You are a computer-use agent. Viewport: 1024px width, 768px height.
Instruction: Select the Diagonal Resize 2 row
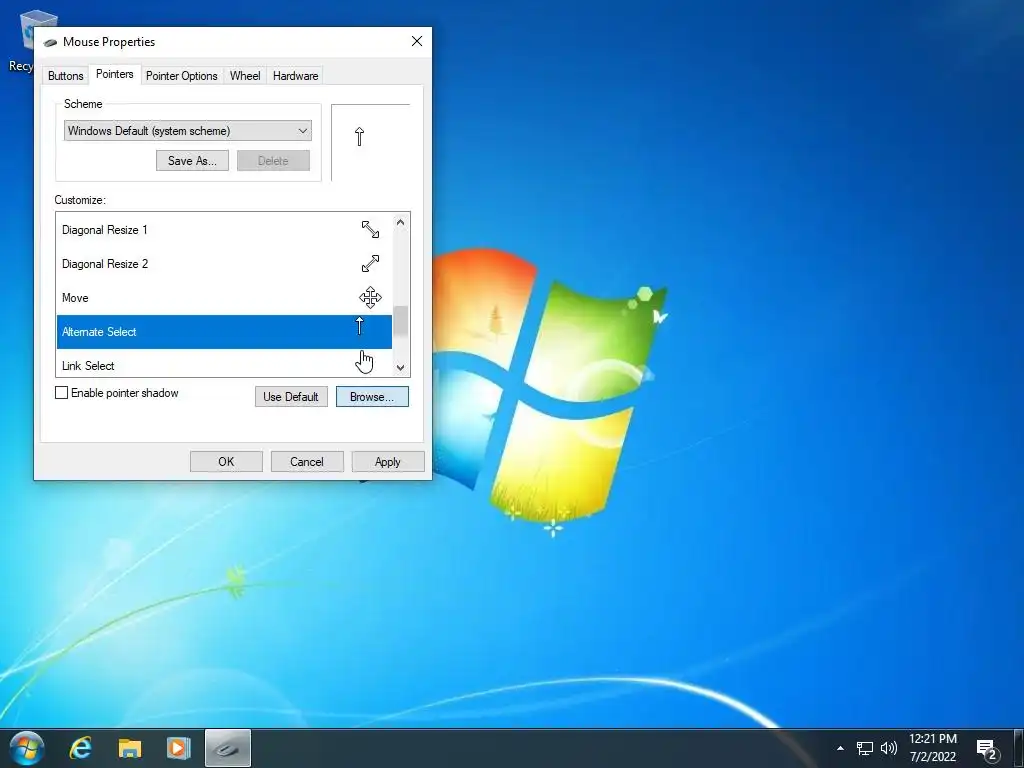point(224,264)
